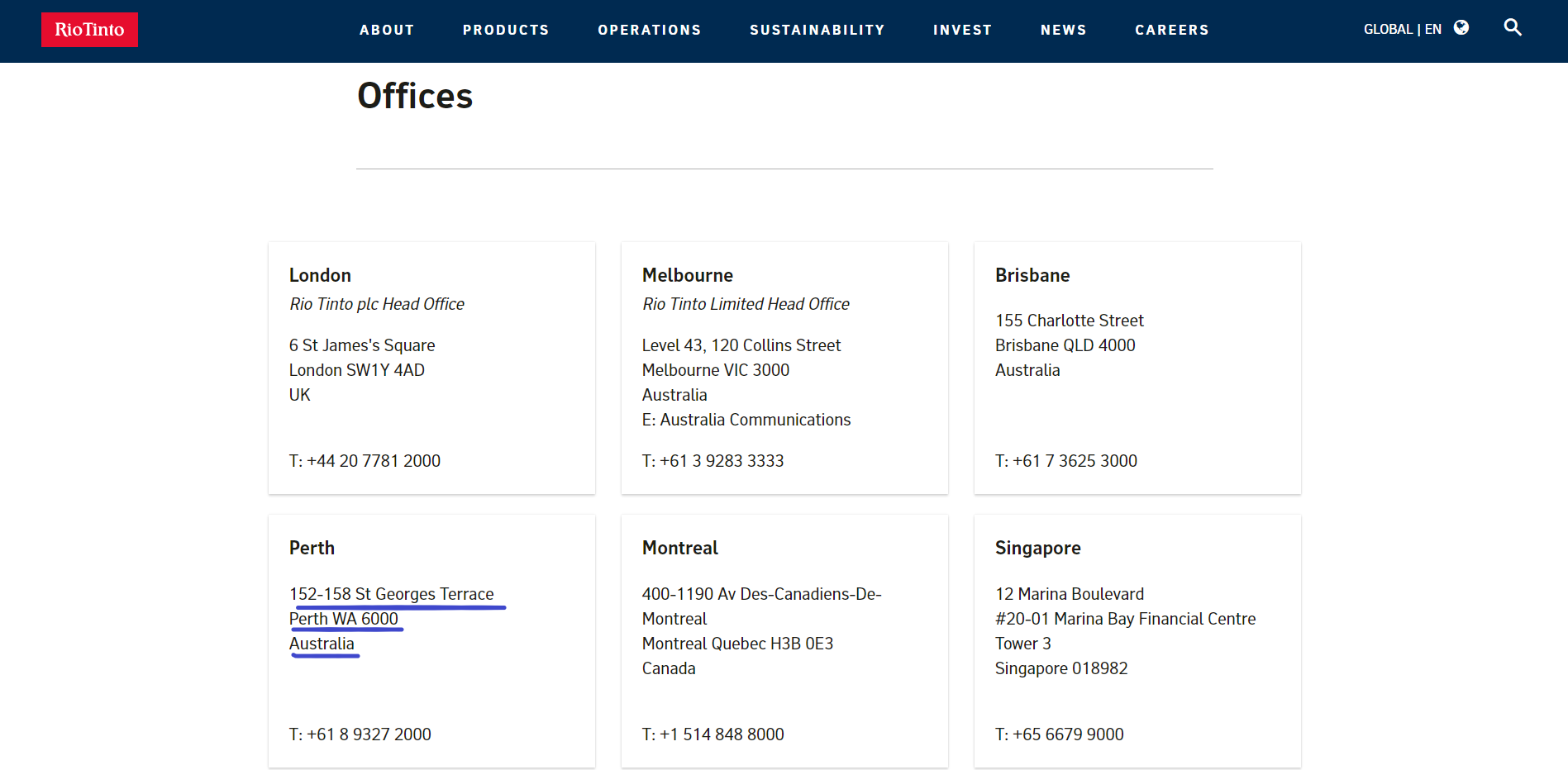This screenshot has width=1568, height=770.
Task: Click the Singapore office card title
Action: [1037, 548]
